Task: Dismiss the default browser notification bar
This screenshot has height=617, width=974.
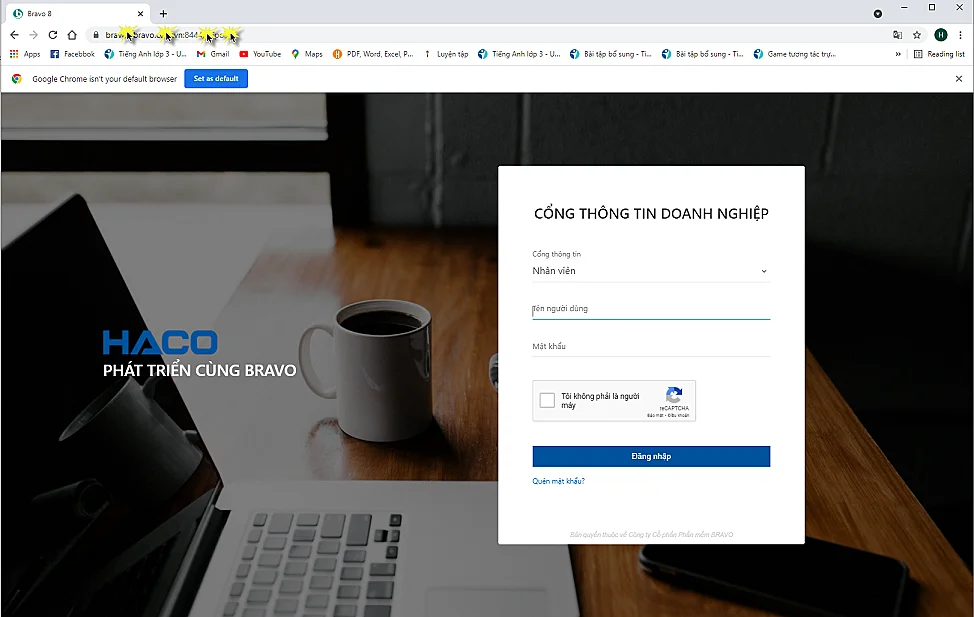Action: (x=958, y=78)
